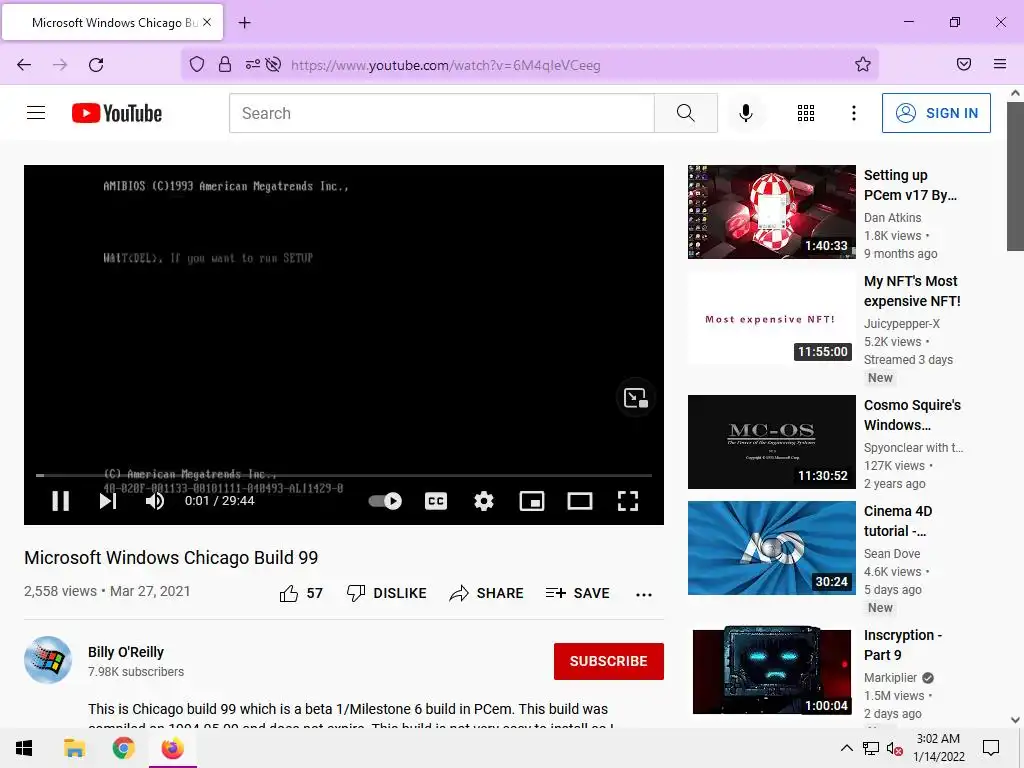Click the Sean Dove channel name
Viewport: 1024px width, 768px height.
coord(891,553)
